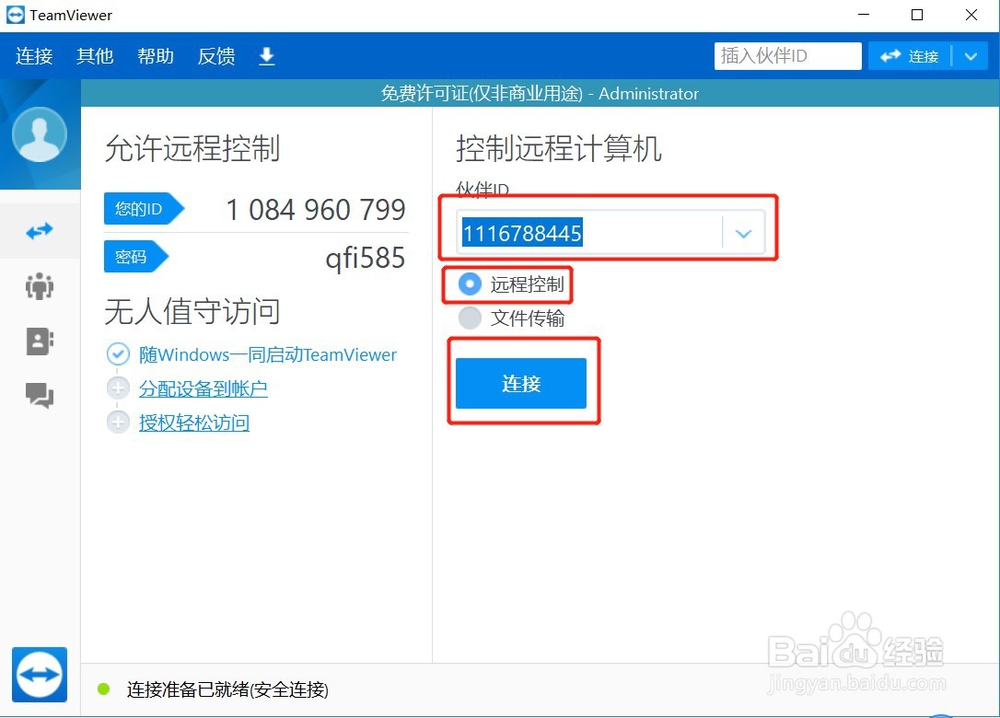
Task: Expand the connect options chevron at top right
Action: point(968,56)
